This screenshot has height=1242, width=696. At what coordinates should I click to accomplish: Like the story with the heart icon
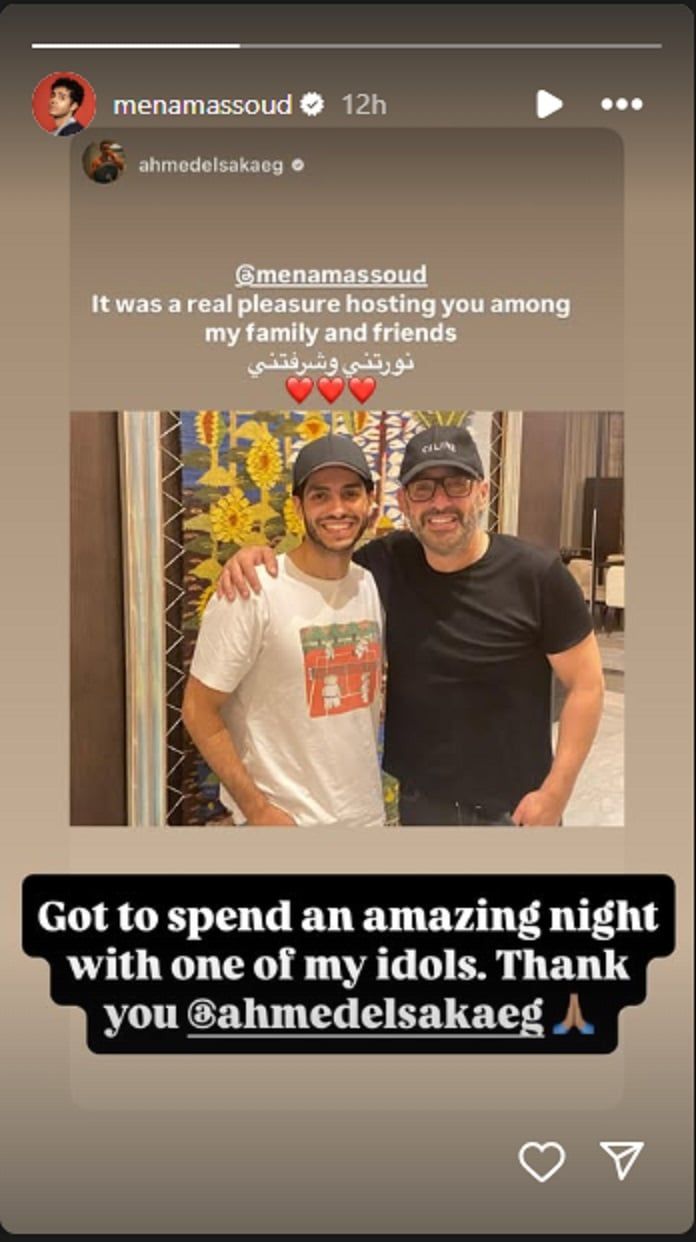click(x=542, y=1161)
